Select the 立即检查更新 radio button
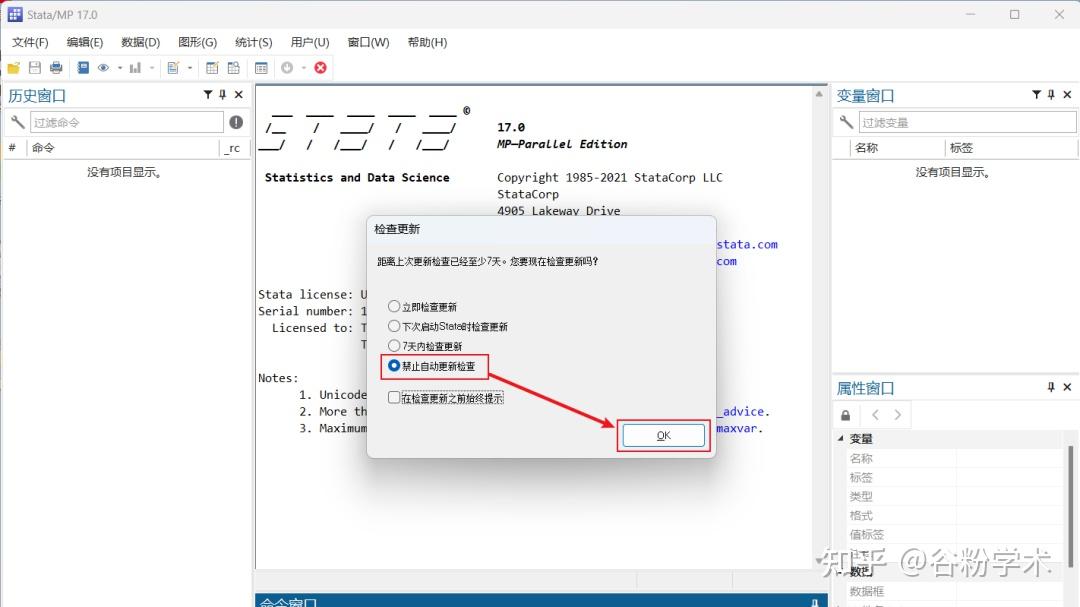The height and width of the screenshot is (607, 1080). point(394,307)
